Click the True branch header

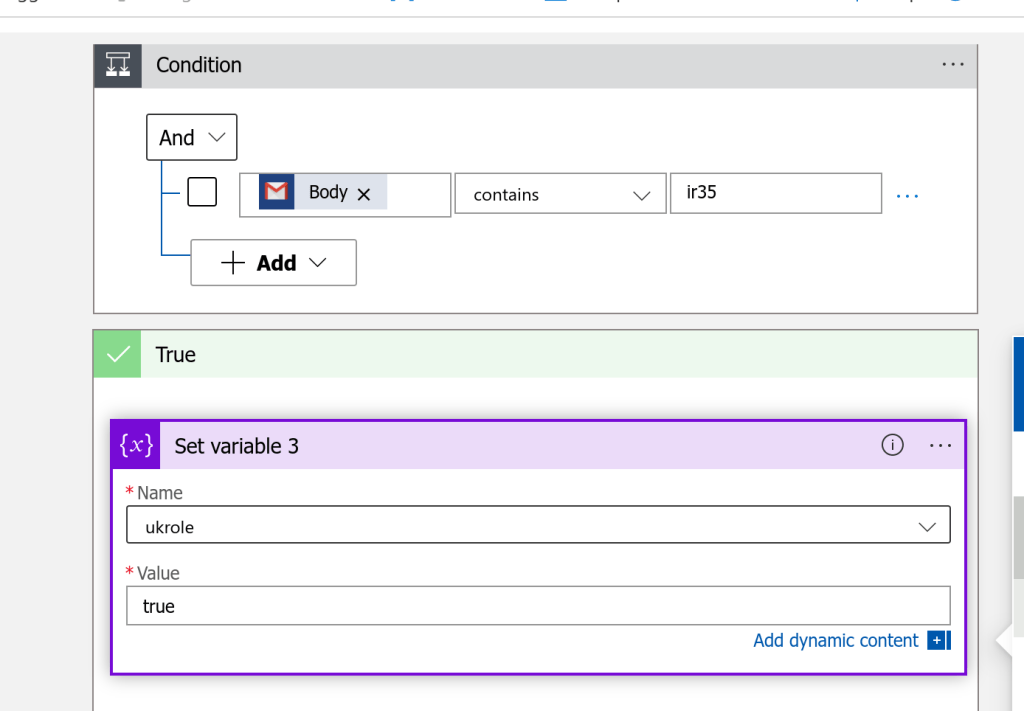click(536, 354)
